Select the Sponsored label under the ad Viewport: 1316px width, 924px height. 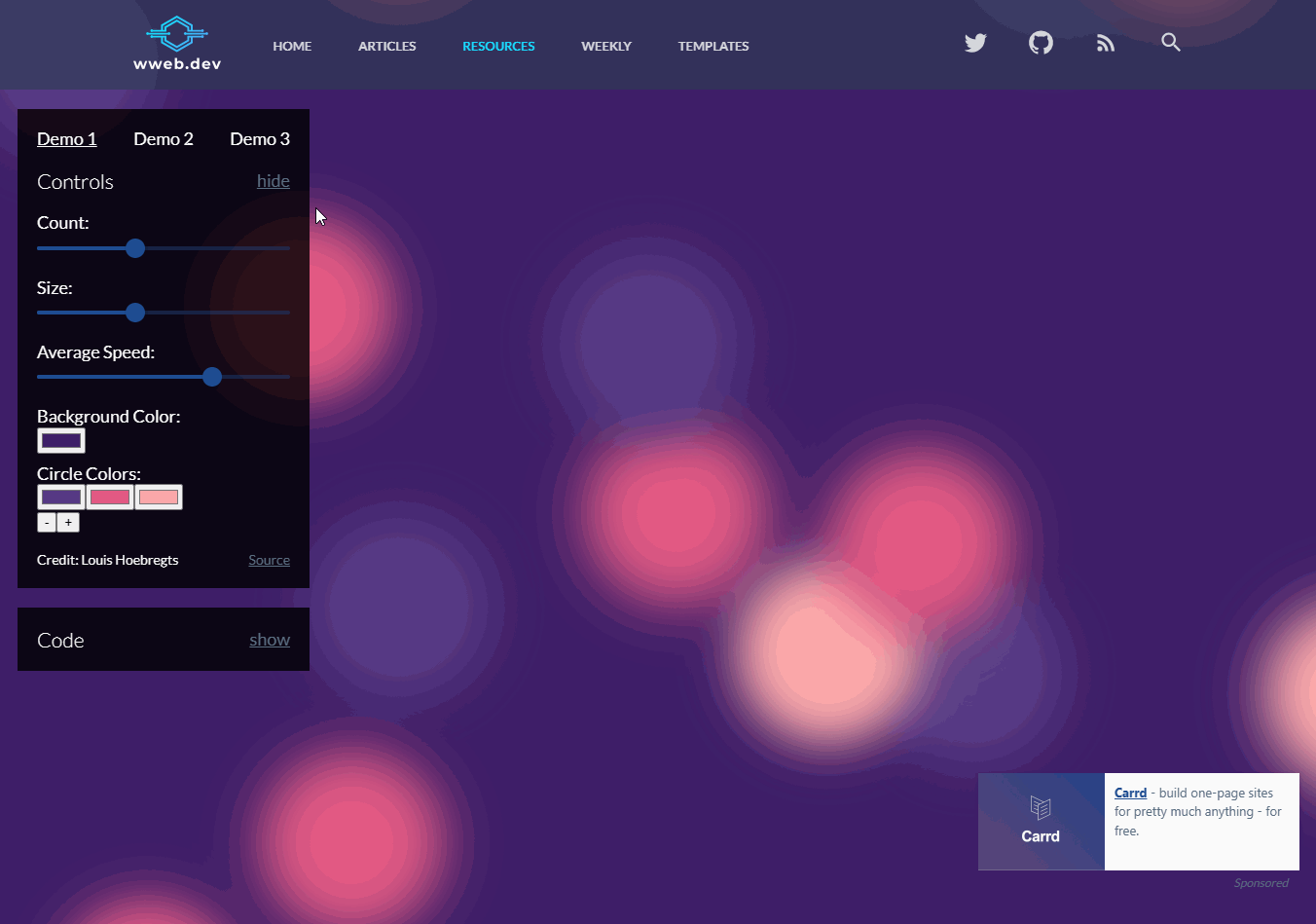click(x=1261, y=883)
